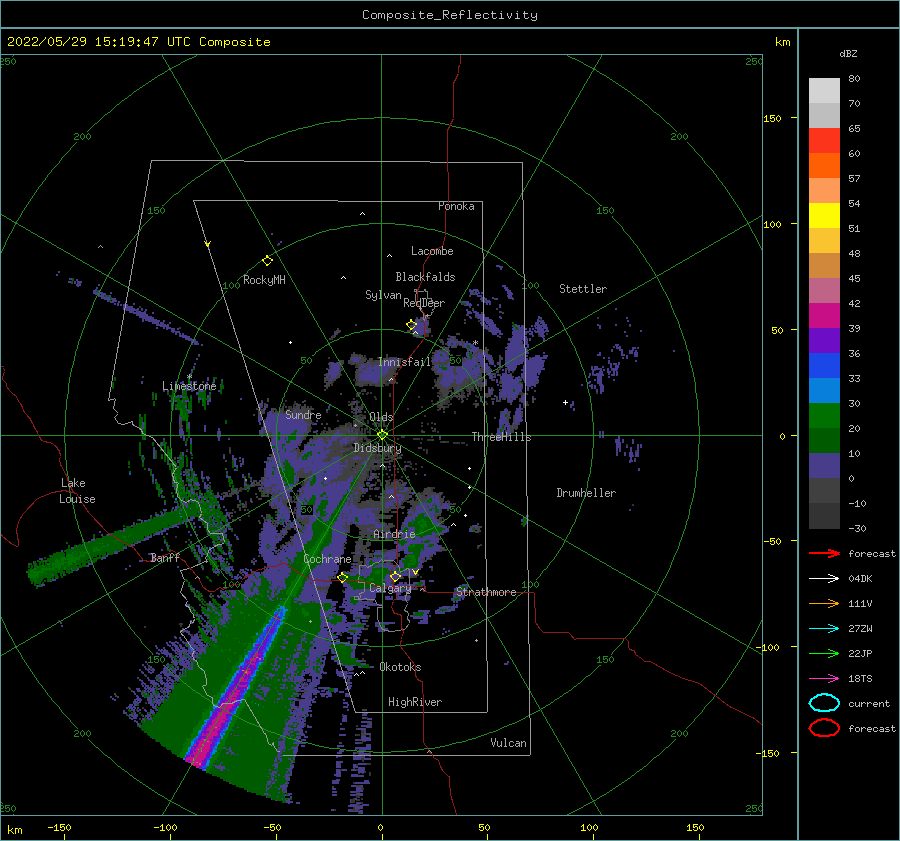The width and height of the screenshot is (900, 841).
Task: Click the red forecast arrow in legend
Action: click(824, 553)
